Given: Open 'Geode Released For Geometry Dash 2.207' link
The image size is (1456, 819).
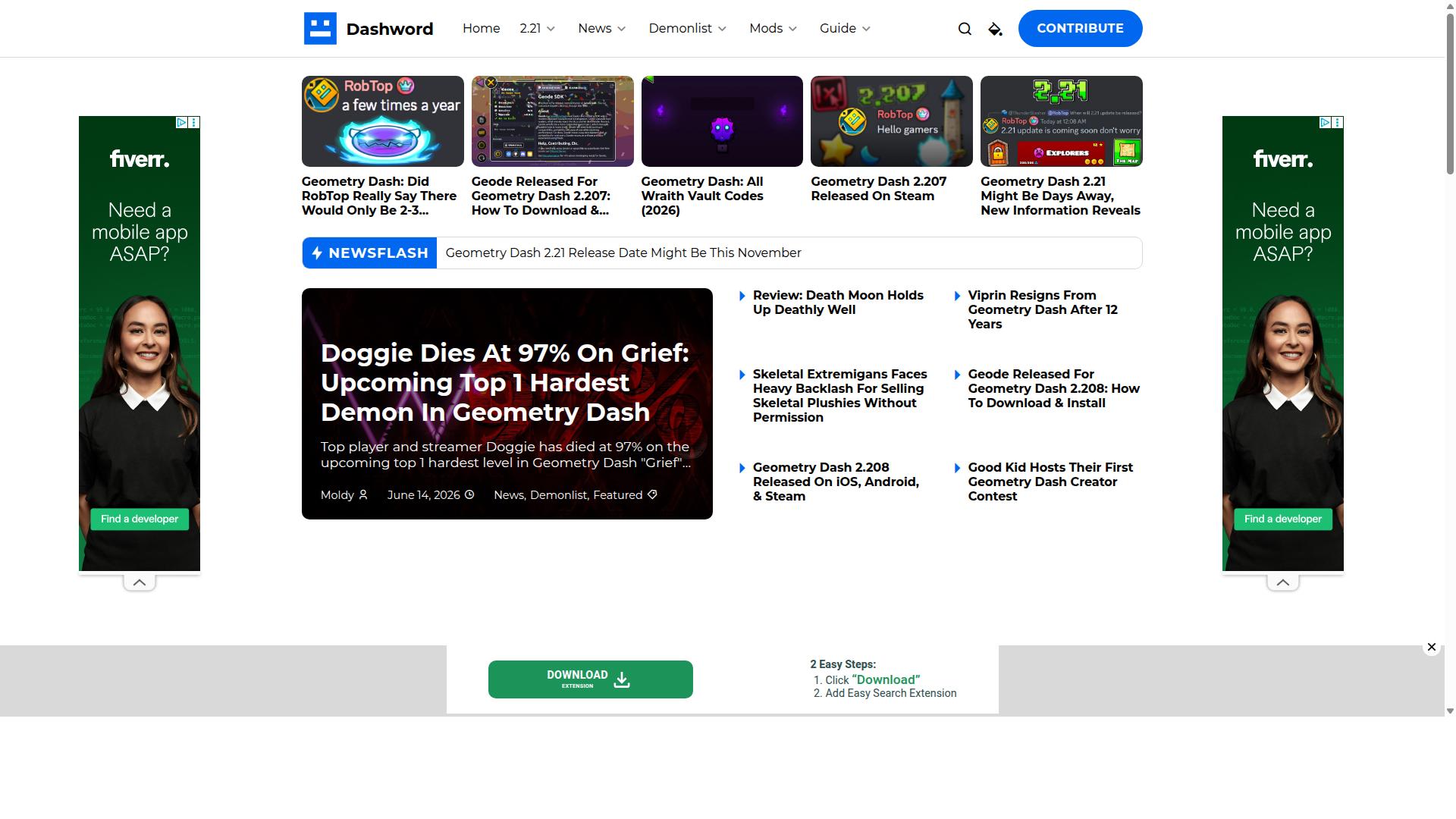Looking at the screenshot, I should point(541,196).
